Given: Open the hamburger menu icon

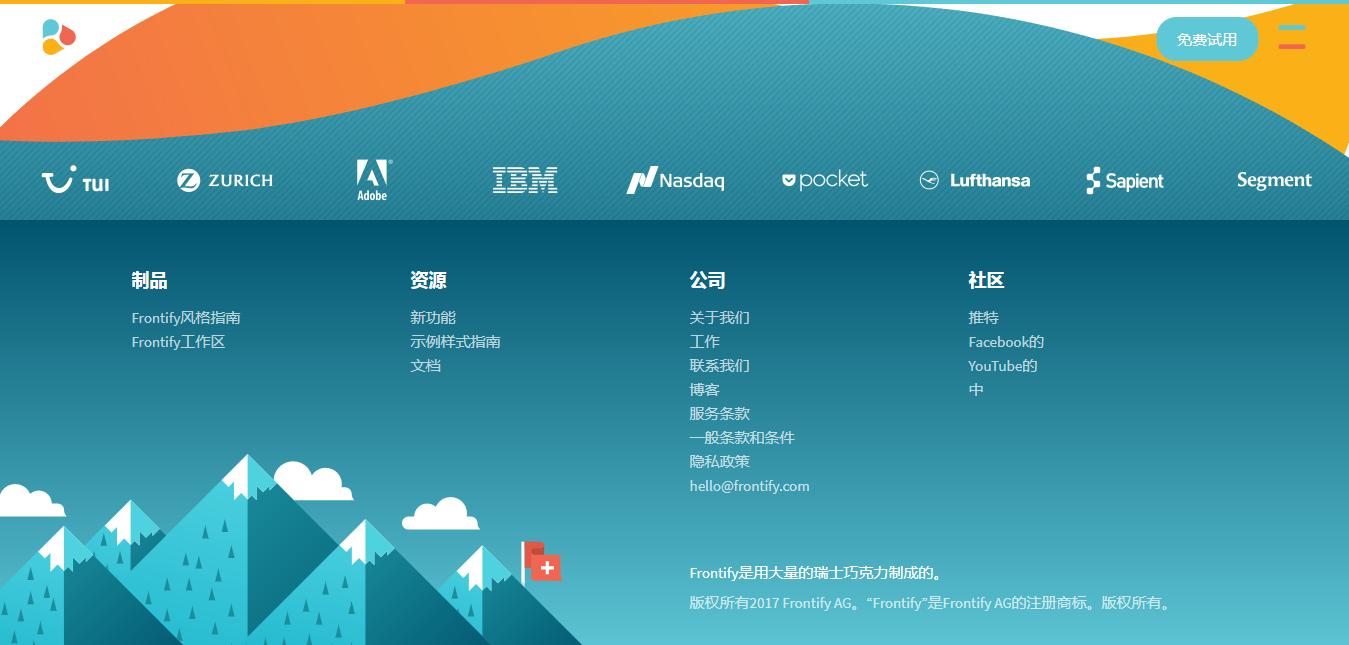Looking at the screenshot, I should pos(1291,37).
